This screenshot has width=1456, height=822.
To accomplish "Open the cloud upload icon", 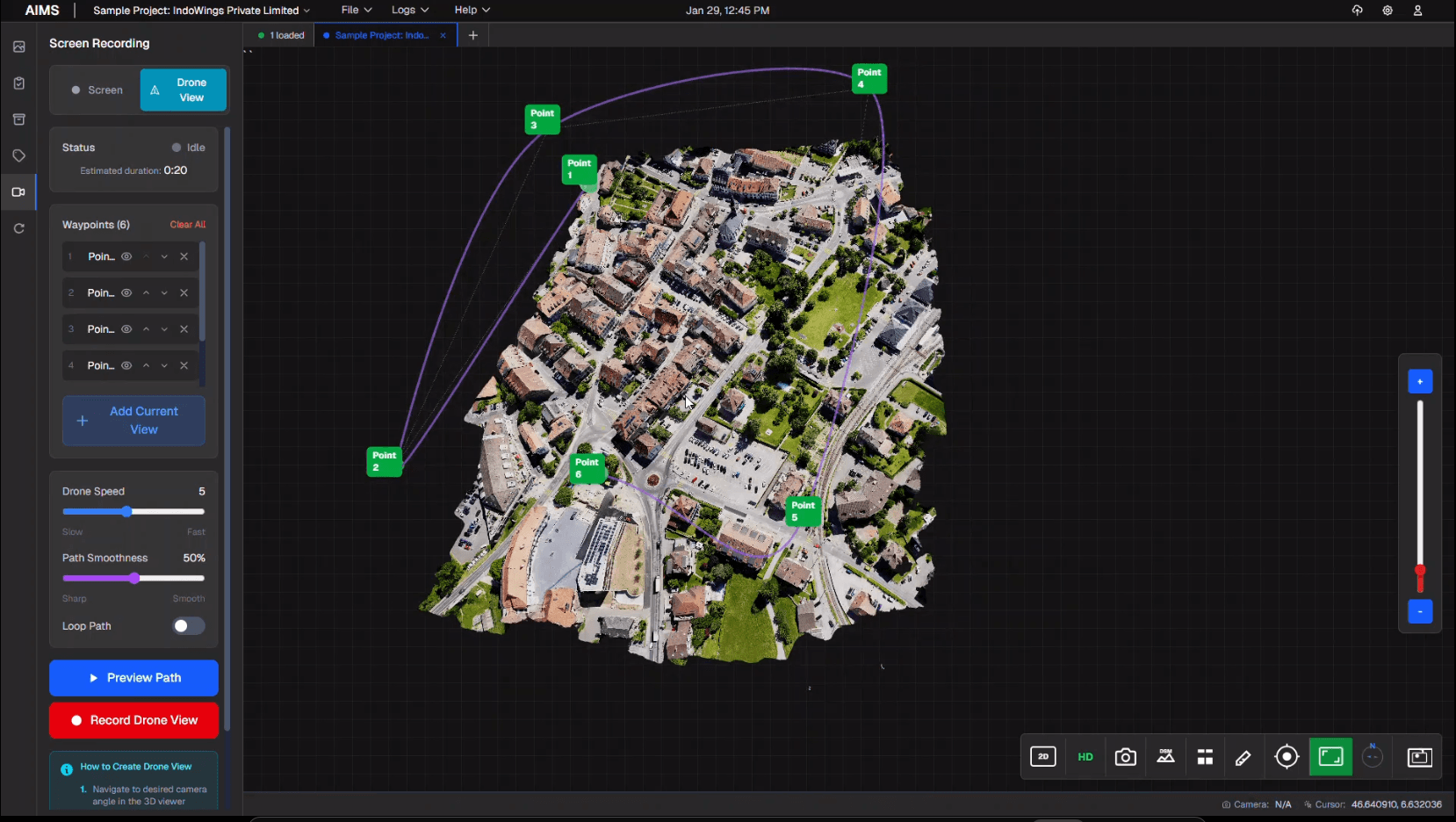I will [1357, 11].
